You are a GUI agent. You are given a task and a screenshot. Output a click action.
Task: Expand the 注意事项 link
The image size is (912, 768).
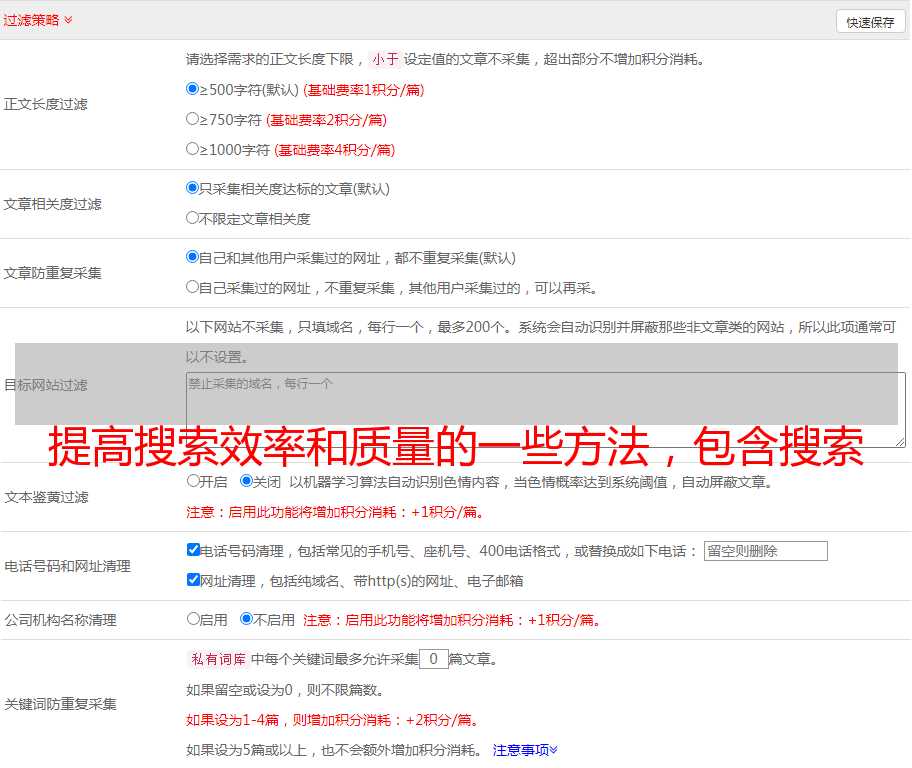(x=525, y=750)
